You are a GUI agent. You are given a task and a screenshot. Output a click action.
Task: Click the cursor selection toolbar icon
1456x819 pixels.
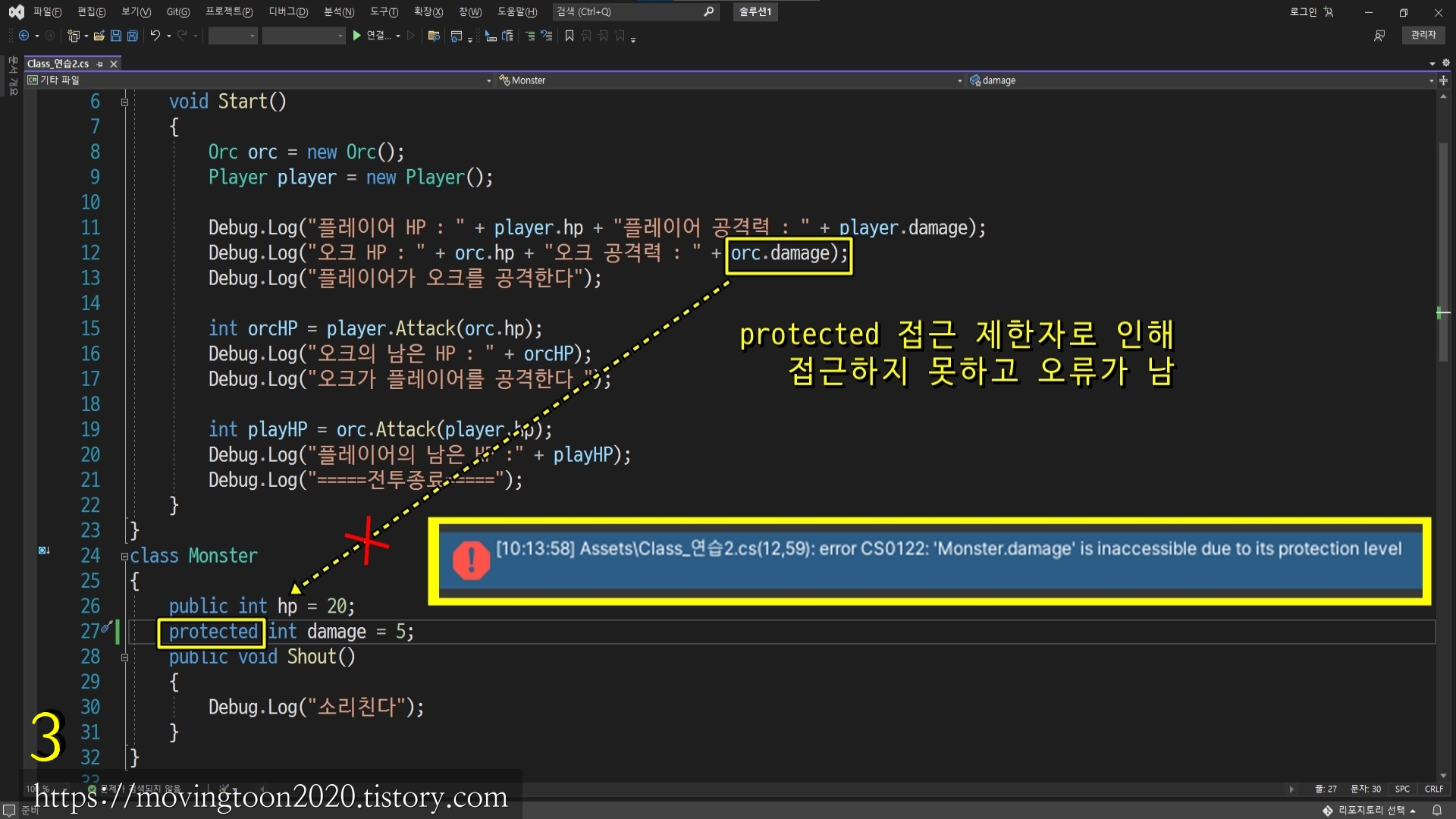tap(491, 36)
